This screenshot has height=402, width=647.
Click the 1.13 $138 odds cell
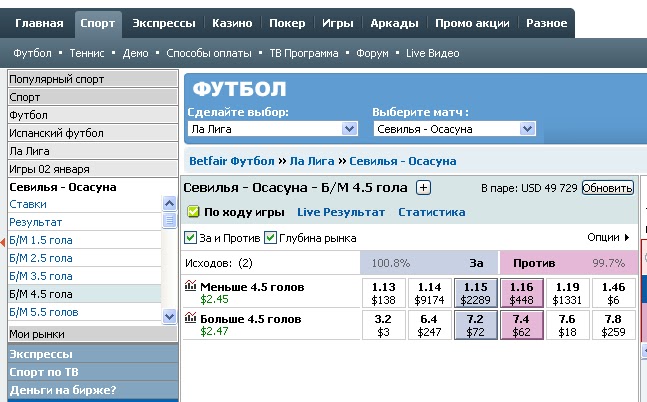383,293
